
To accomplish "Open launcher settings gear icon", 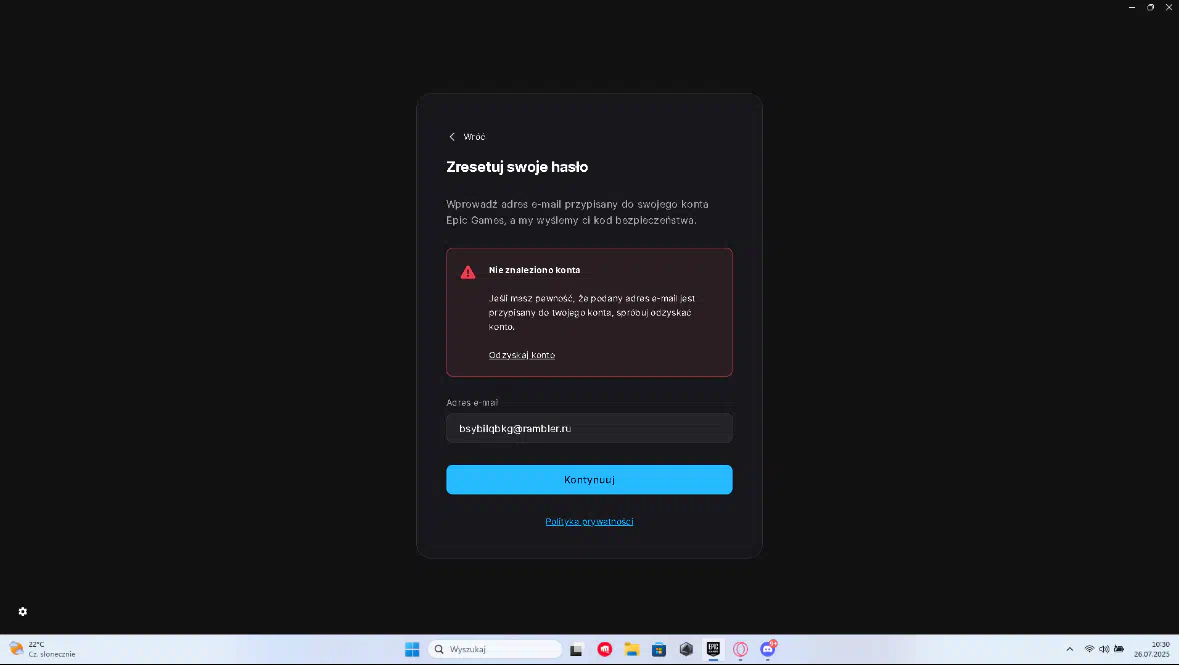I will click(23, 612).
